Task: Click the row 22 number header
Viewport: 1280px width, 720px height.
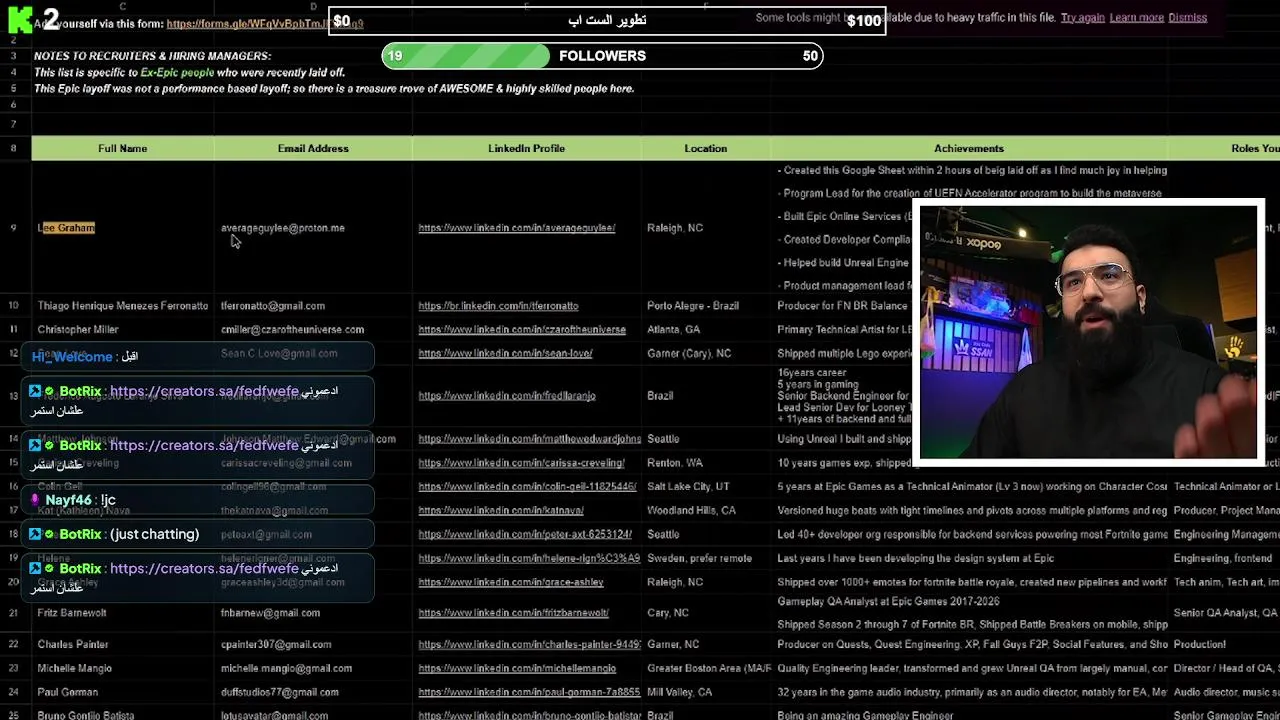Action: click(14, 645)
